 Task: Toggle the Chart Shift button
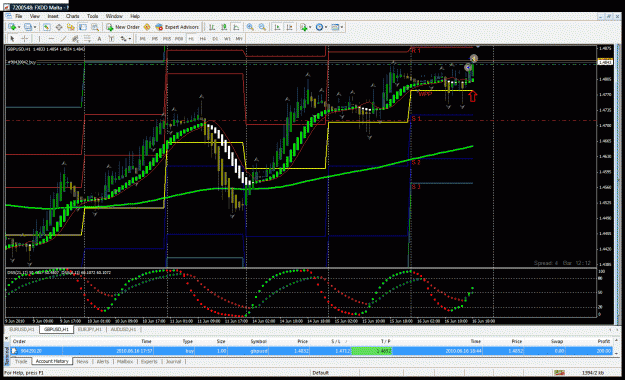(x=289, y=27)
